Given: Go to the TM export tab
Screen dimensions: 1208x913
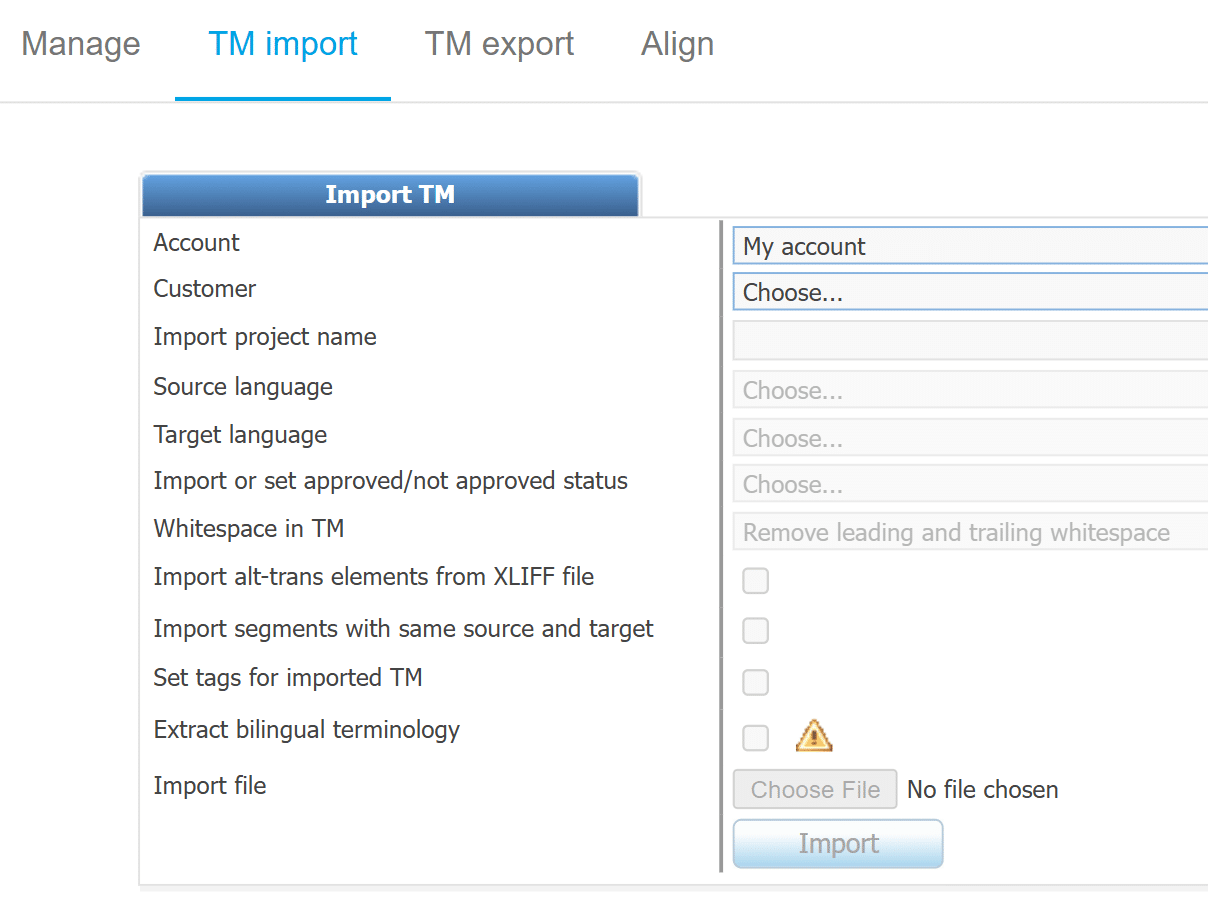Looking at the screenshot, I should [x=499, y=44].
